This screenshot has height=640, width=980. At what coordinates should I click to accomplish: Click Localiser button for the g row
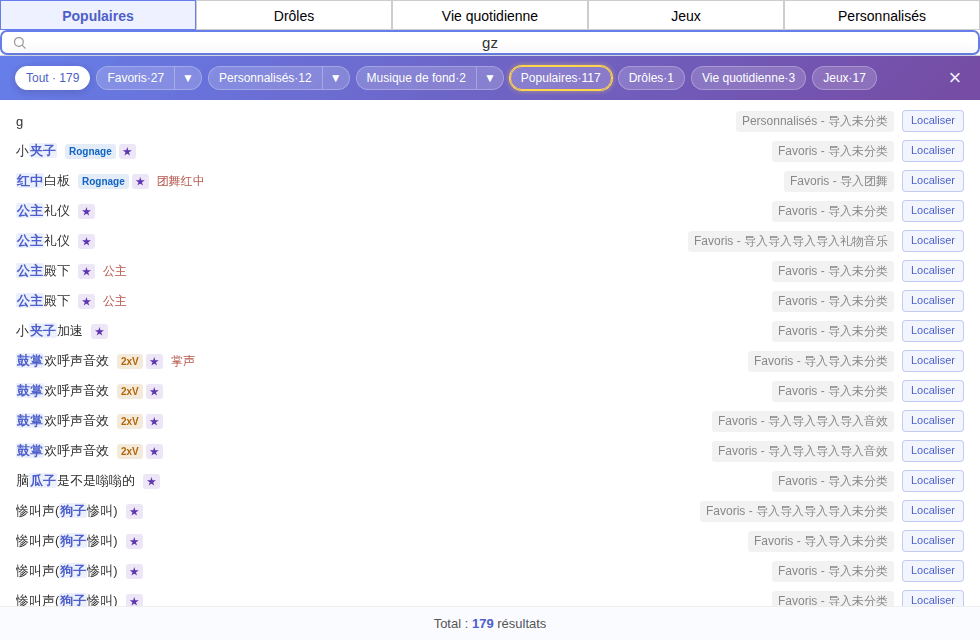pyautogui.click(x=932, y=121)
